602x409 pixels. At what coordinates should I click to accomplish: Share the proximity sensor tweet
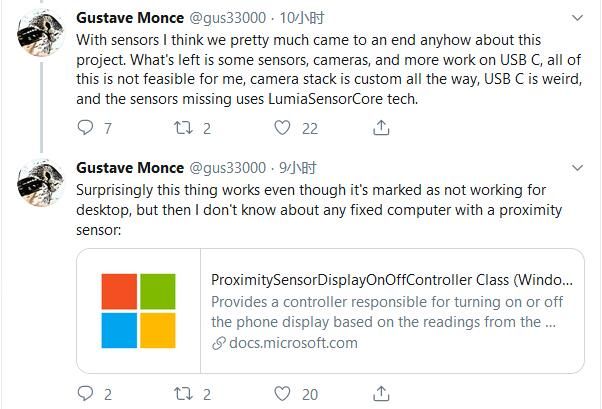(381, 394)
